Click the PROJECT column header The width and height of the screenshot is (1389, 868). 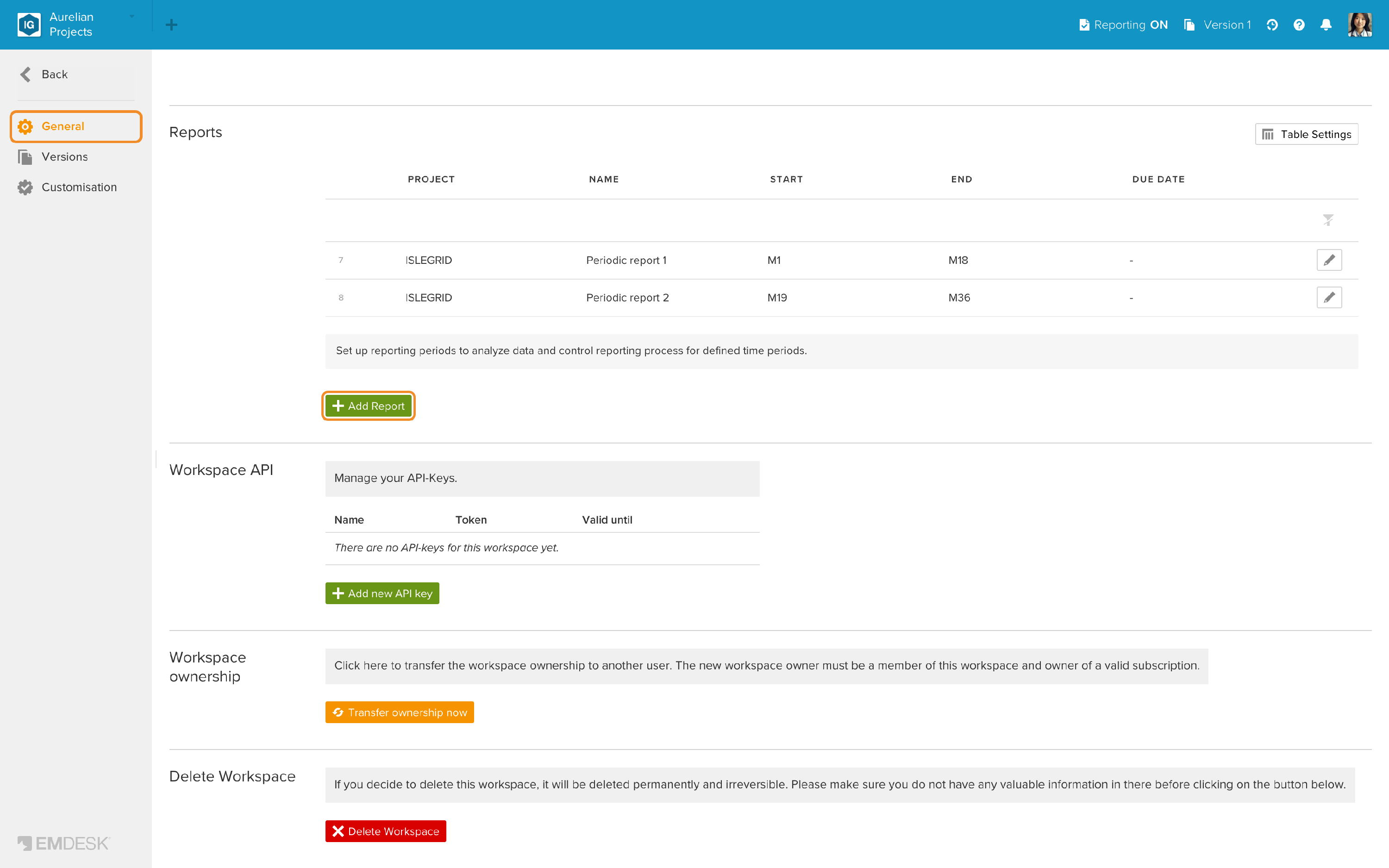[431, 179]
